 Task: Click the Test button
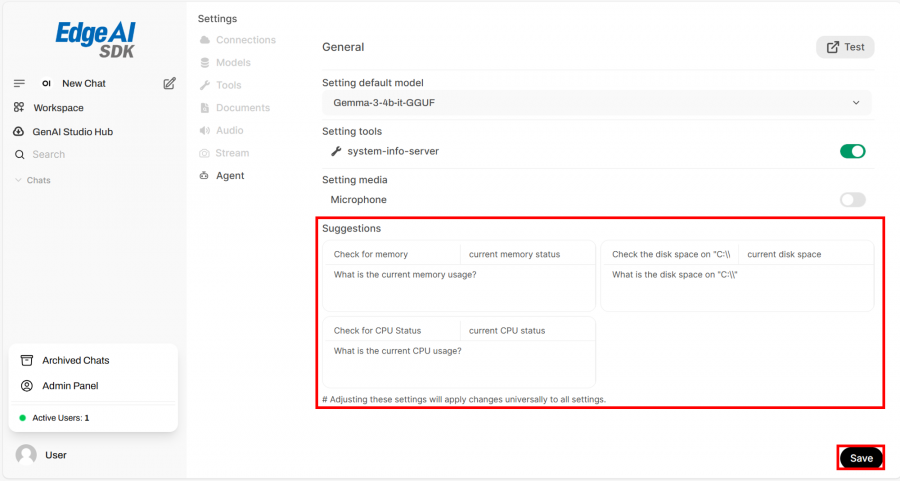tap(845, 47)
